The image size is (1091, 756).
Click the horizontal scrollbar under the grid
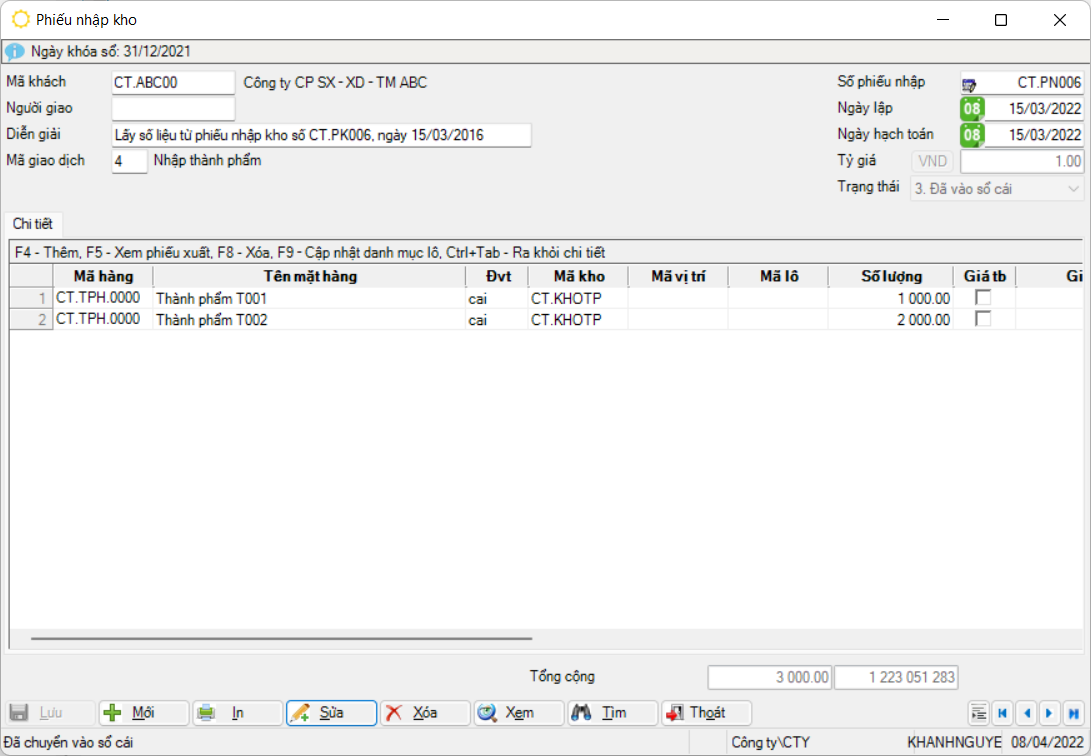[281, 638]
